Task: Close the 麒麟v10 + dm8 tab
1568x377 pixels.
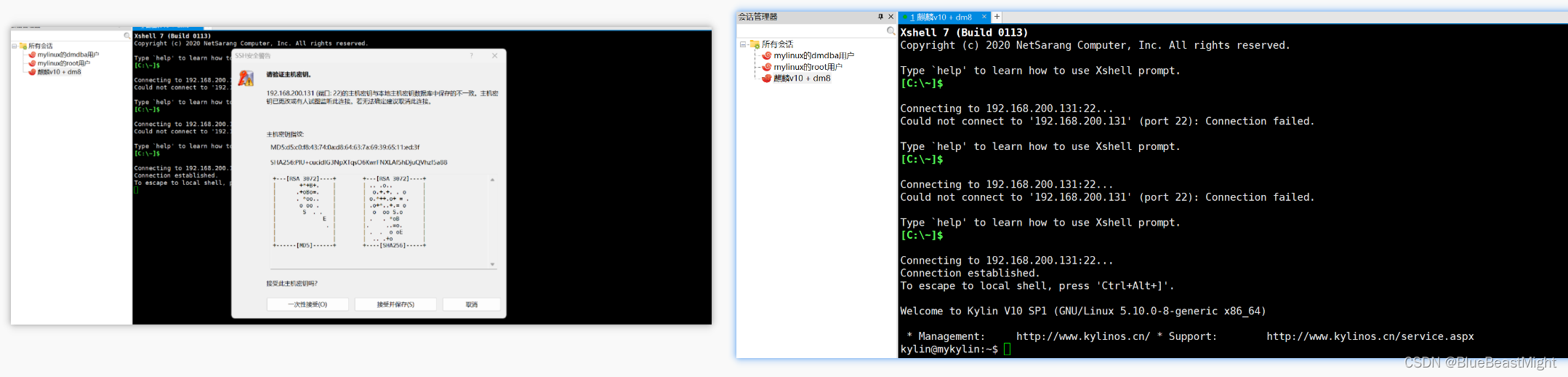Action: click(x=984, y=17)
